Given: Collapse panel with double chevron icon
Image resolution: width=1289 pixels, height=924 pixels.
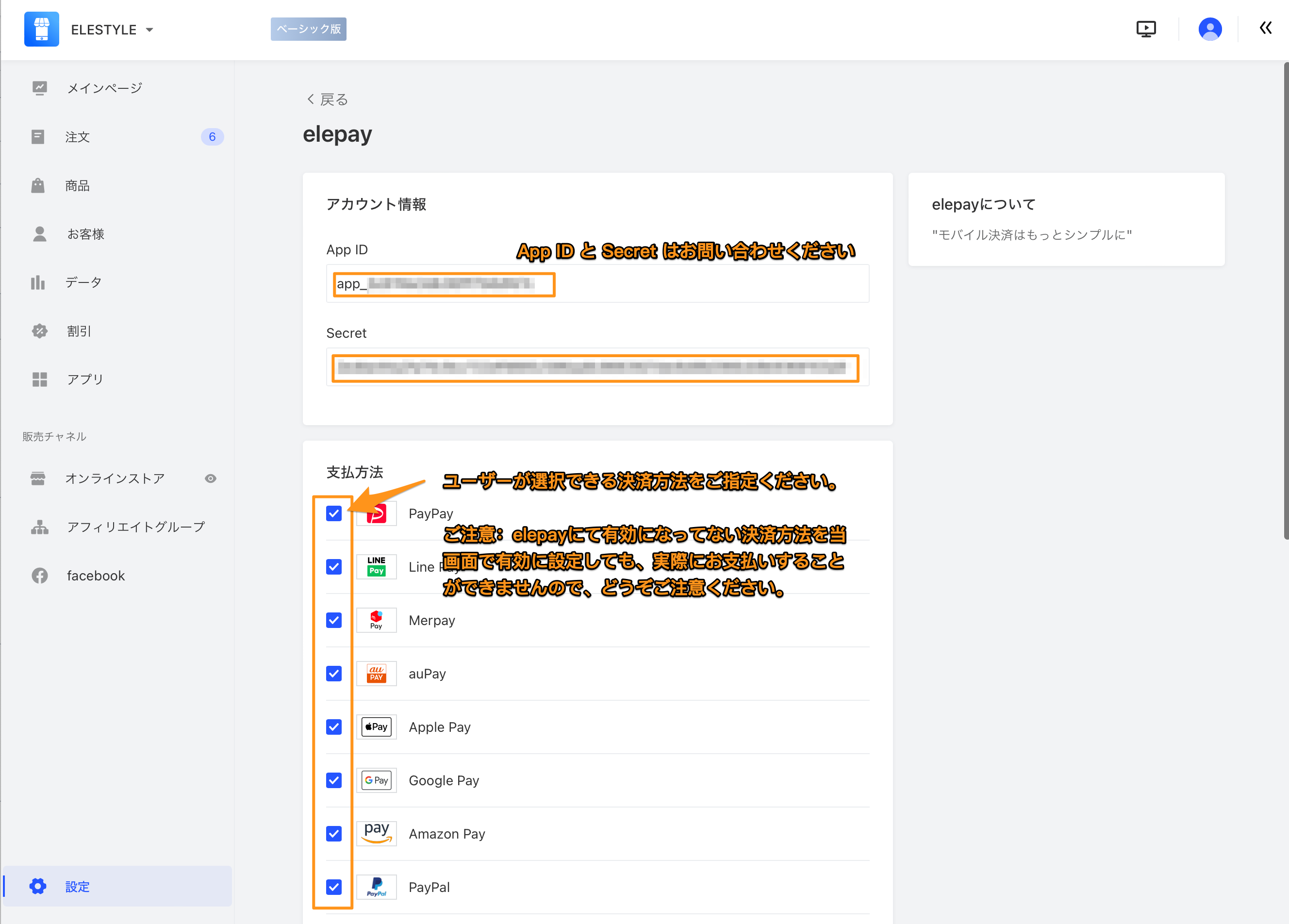Looking at the screenshot, I should [1265, 28].
